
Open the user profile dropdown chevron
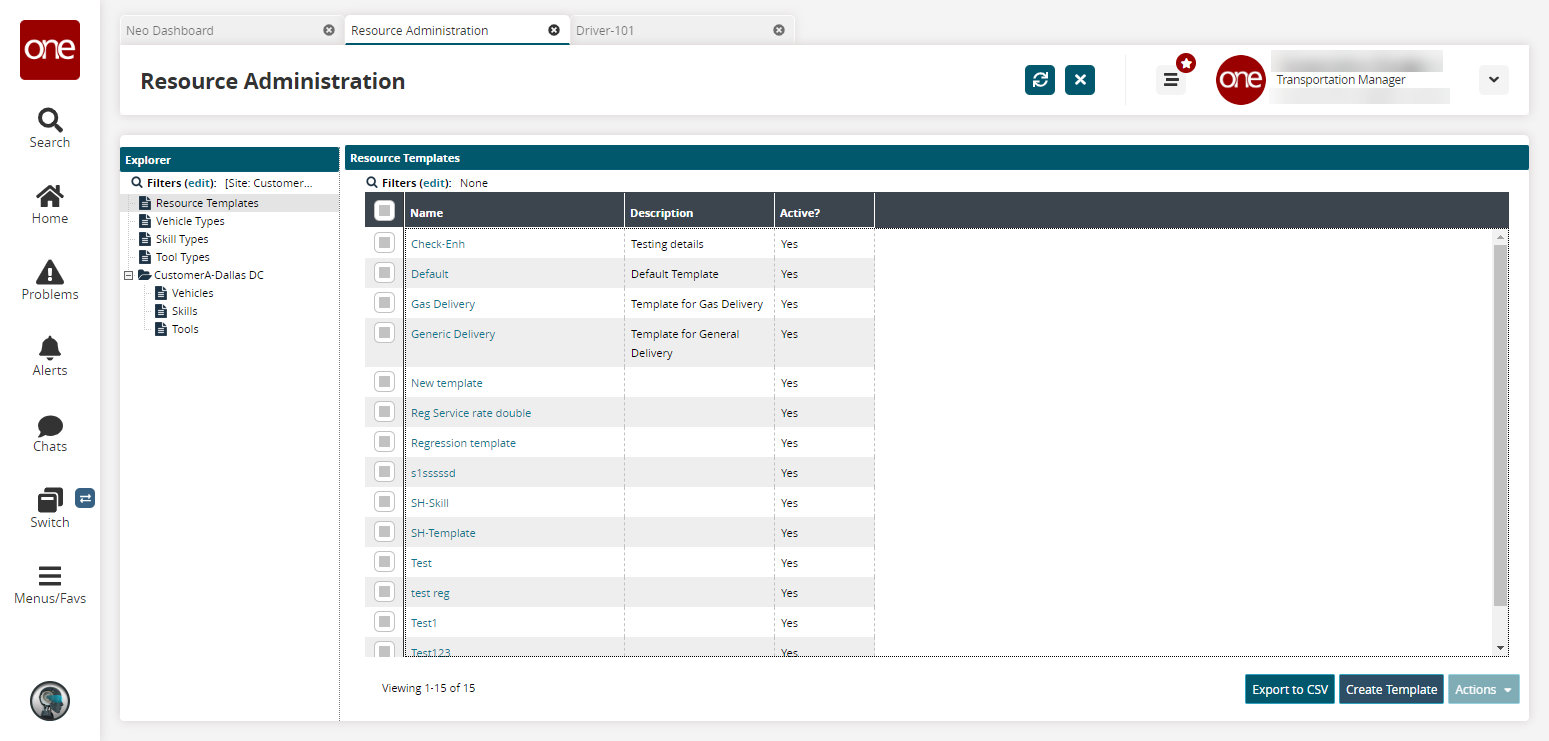[1493, 80]
